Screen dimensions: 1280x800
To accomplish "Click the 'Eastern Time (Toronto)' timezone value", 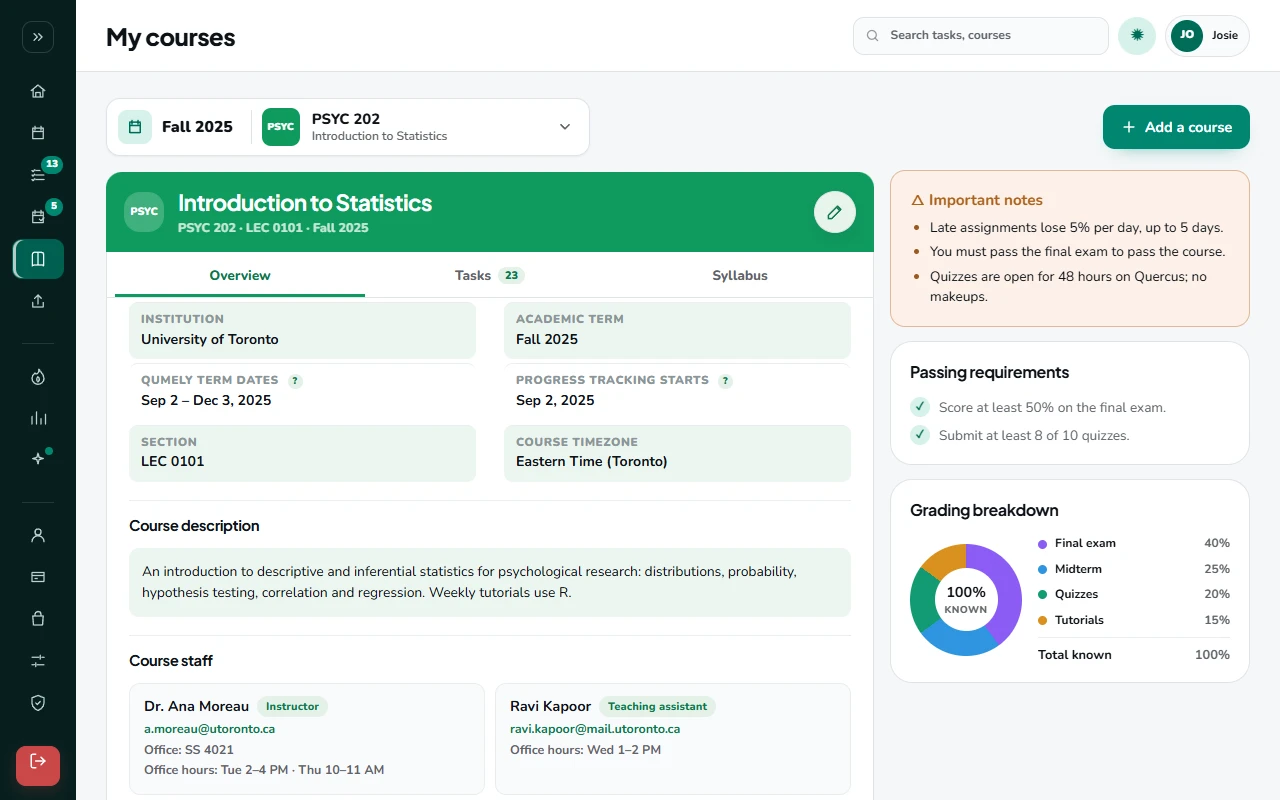I will tap(592, 461).
